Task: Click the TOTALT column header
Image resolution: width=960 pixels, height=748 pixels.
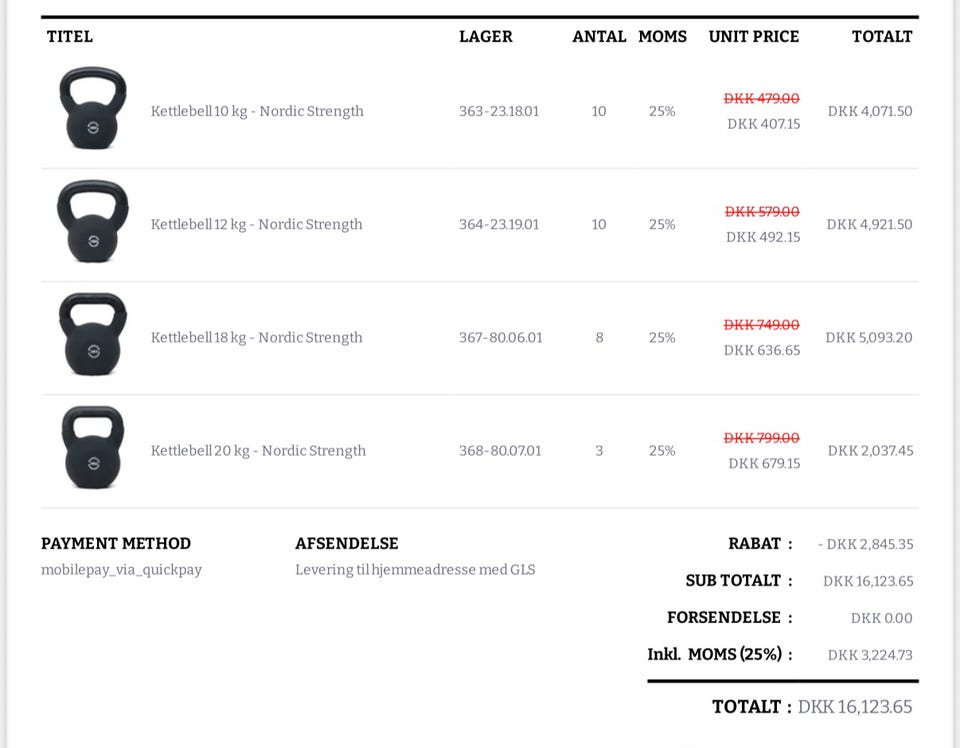Action: 882,37
